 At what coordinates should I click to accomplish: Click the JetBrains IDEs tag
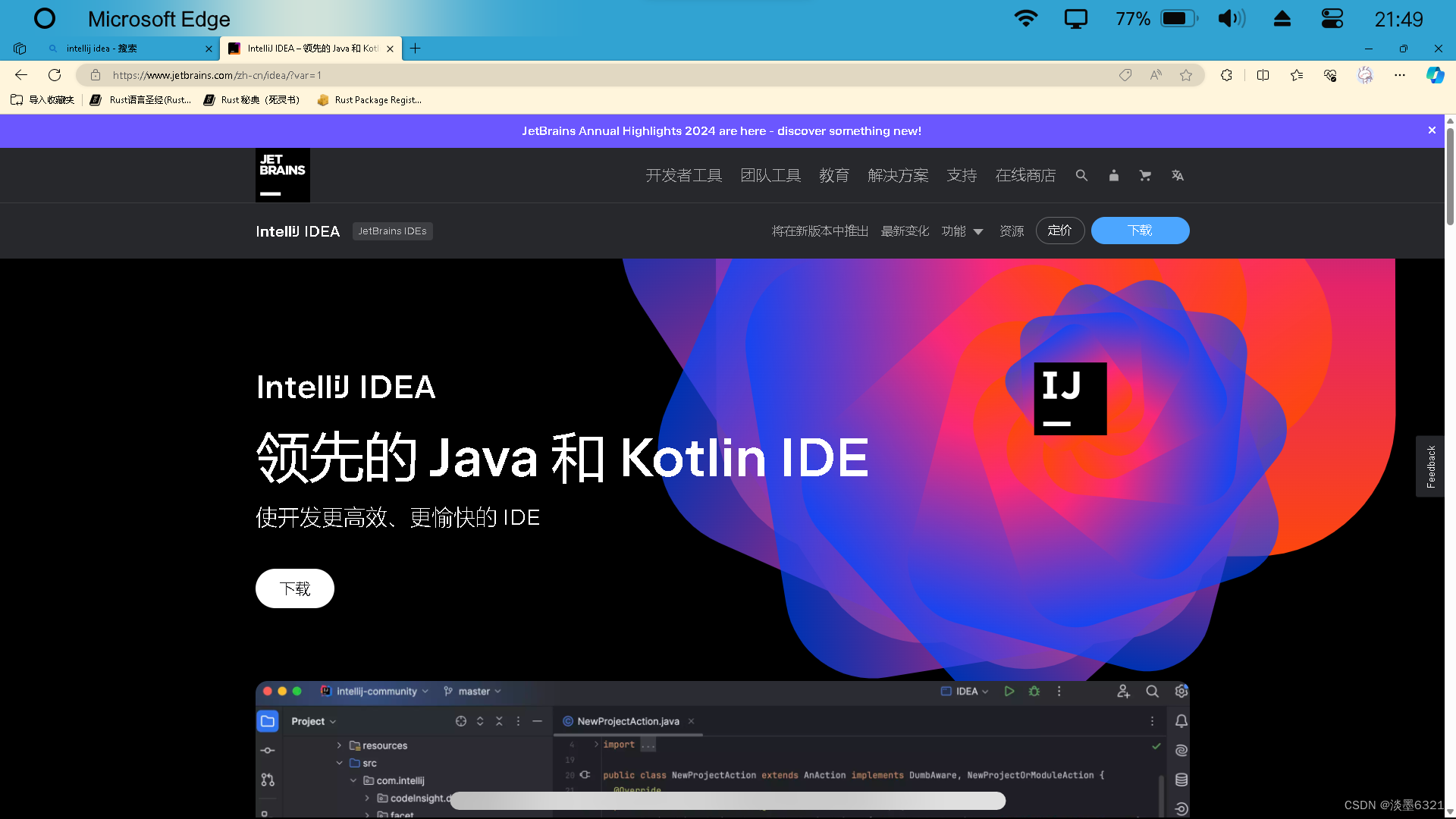(x=392, y=231)
